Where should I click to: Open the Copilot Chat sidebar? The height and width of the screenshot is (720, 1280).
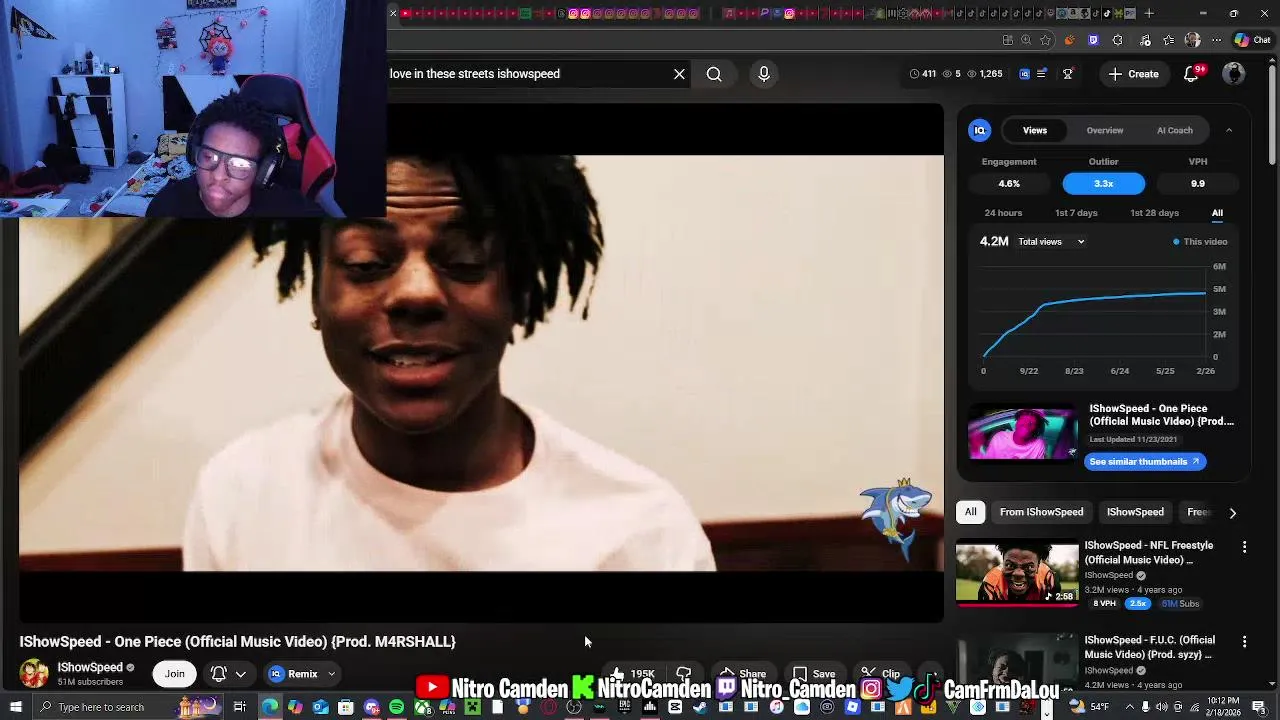point(1252,40)
